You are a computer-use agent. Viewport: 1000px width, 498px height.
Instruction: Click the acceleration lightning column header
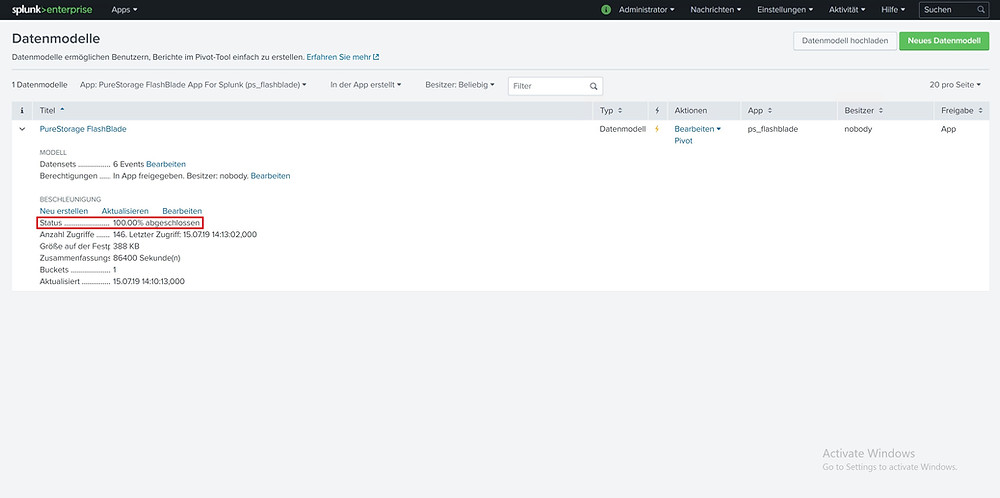coord(657,110)
